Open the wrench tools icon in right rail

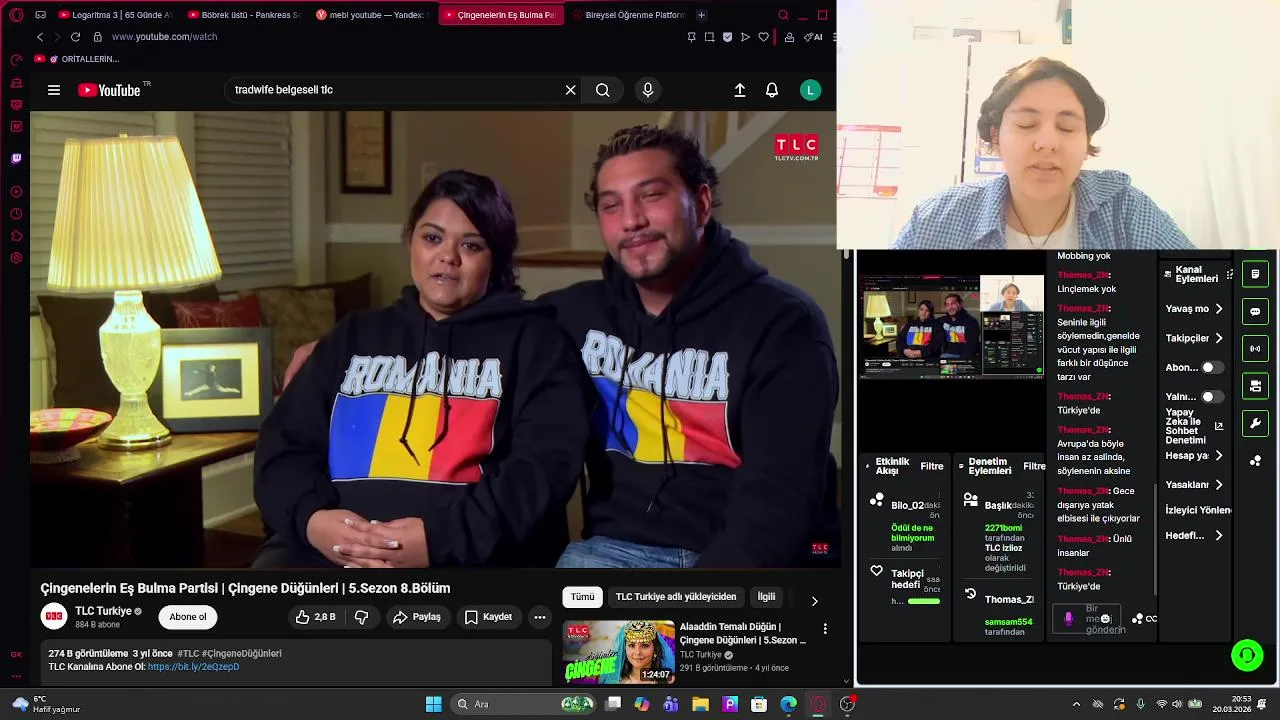point(1255,423)
